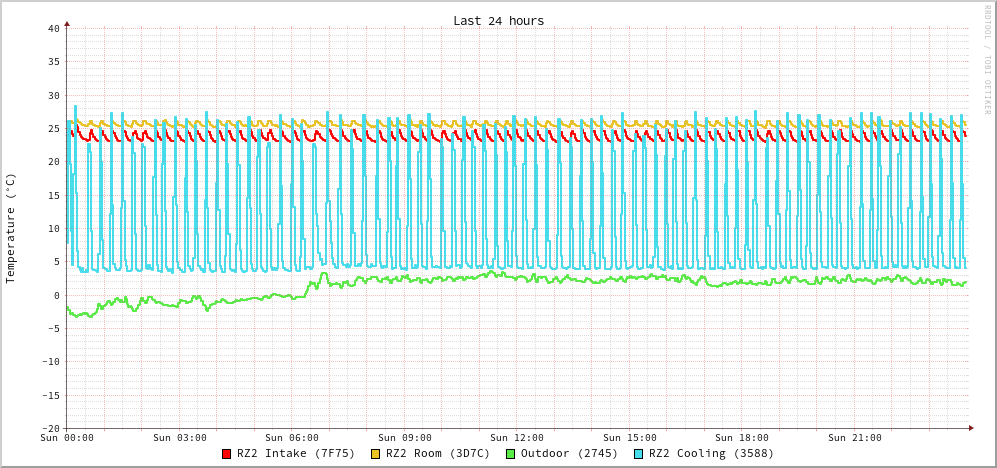Click the RRDTOOL / TOBI OETIKER watermark
The height and width of the screenshot is (468, 997).
coord(987,60)
